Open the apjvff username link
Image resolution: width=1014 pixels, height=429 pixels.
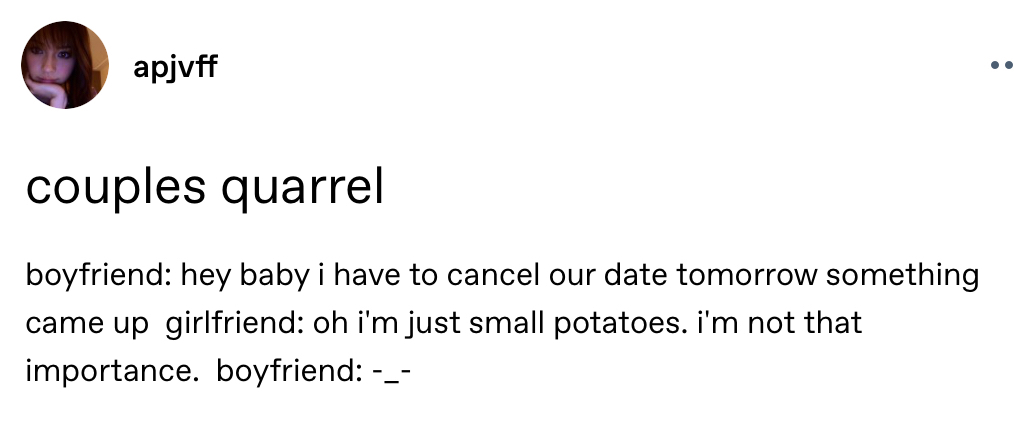[174, 68]
